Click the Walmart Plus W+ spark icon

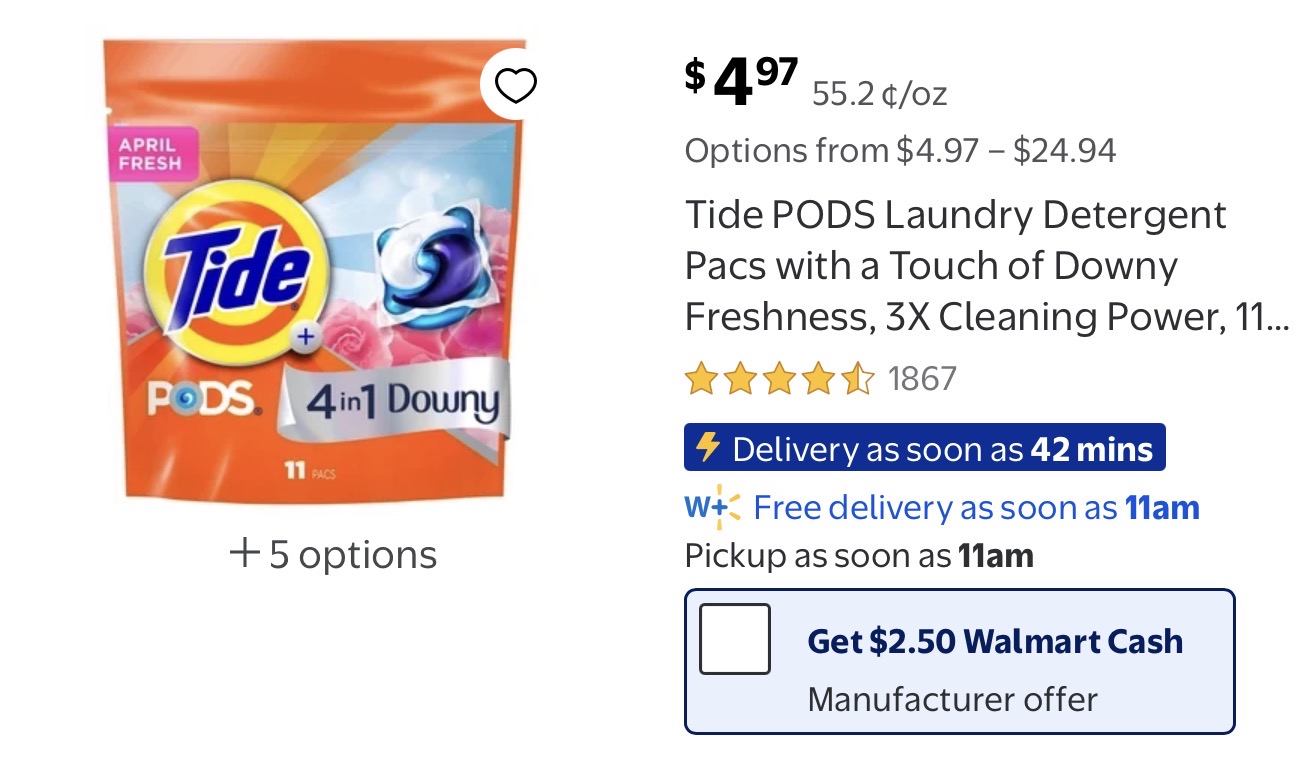713,507
